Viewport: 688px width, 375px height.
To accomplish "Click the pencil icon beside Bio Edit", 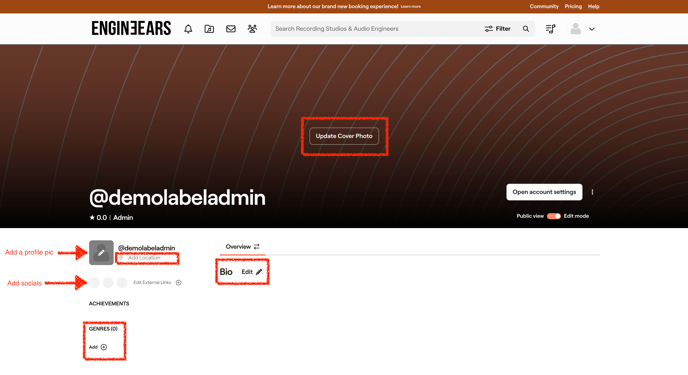I will coord(259,272).
